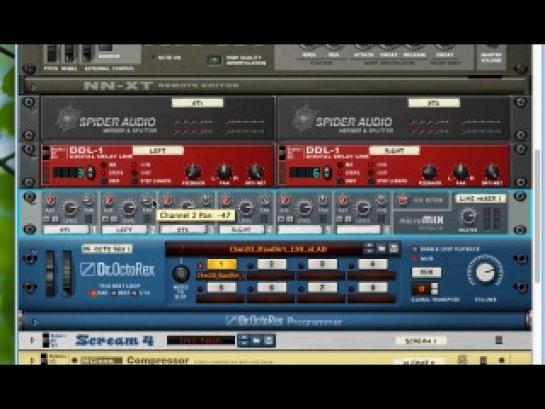Solo Line Mixer channel 1

click(x=55, y=219)
